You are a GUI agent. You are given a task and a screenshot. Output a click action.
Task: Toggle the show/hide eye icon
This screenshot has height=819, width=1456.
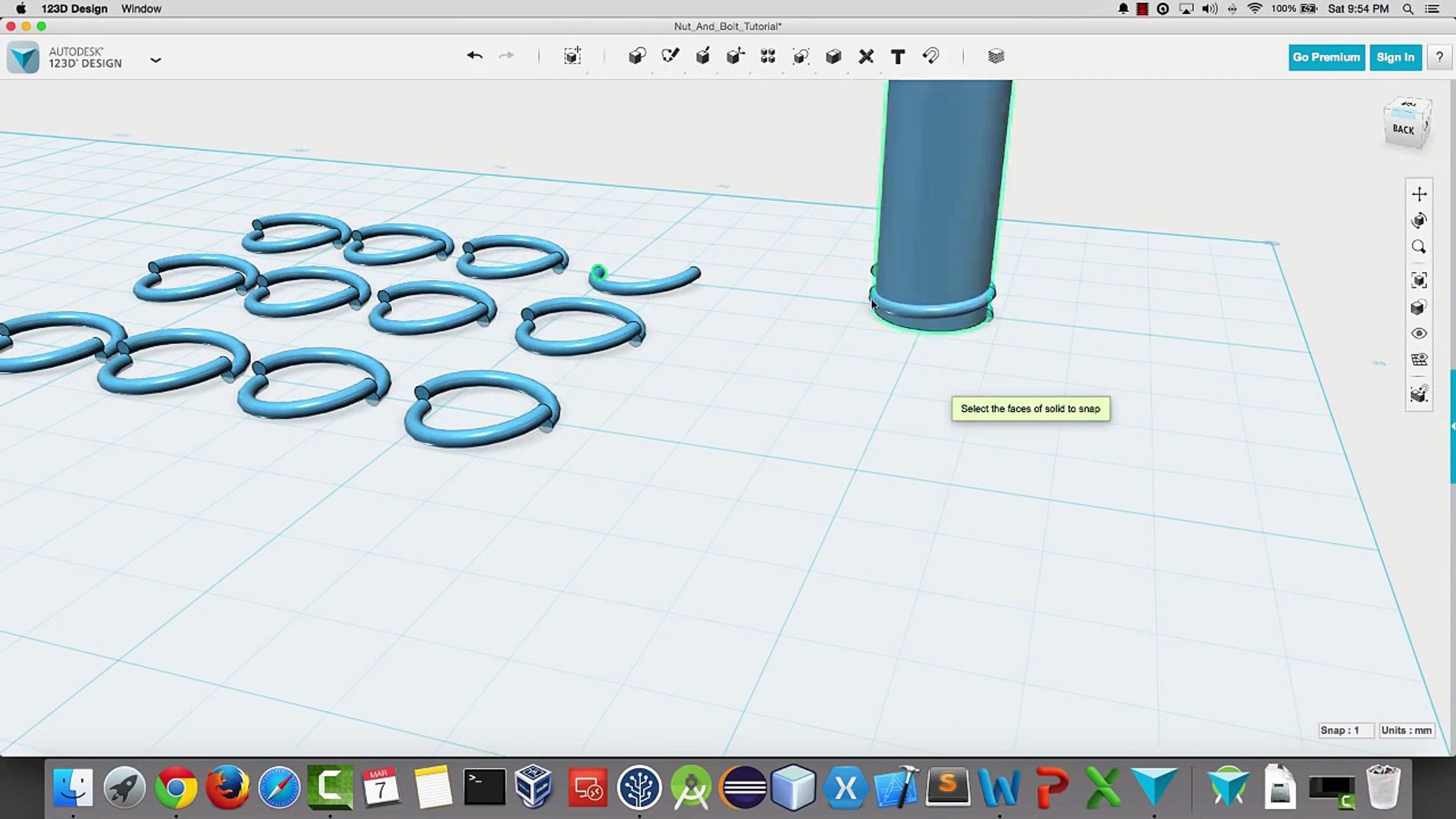[1419, 334]
